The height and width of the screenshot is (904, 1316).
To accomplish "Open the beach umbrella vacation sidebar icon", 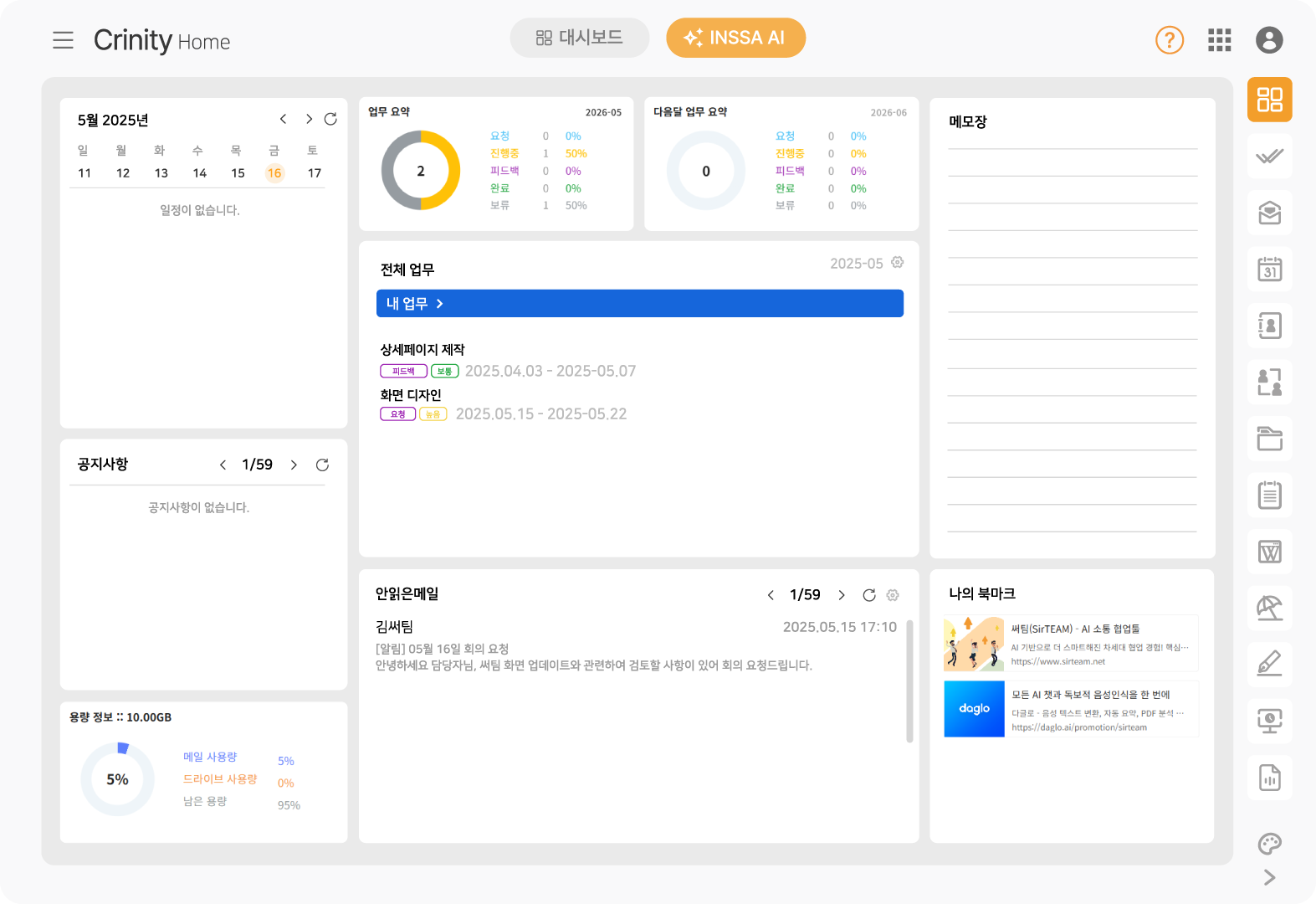I will [x=1269, y=608].
